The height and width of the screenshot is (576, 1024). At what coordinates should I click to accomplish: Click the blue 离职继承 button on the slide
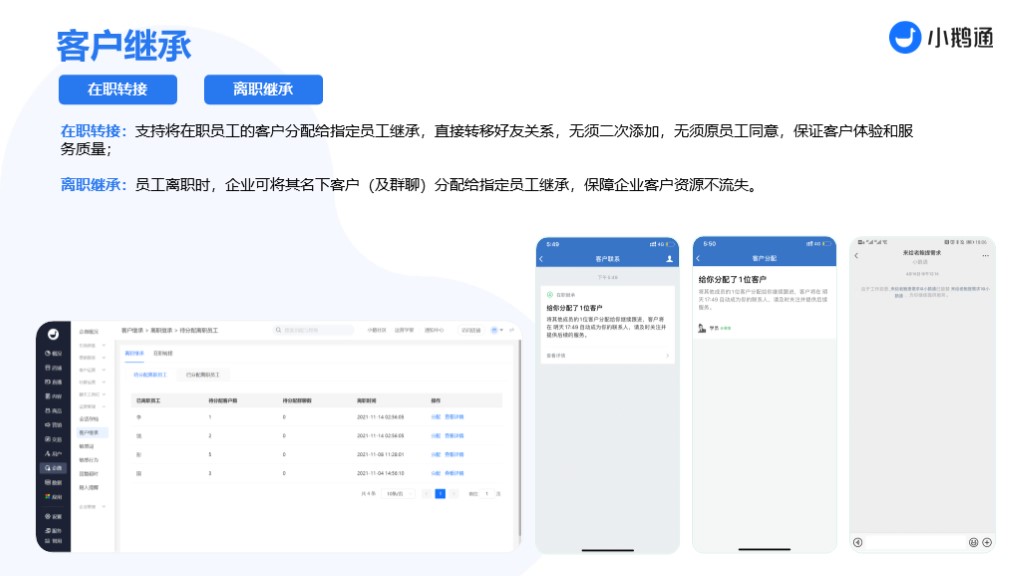263,89
